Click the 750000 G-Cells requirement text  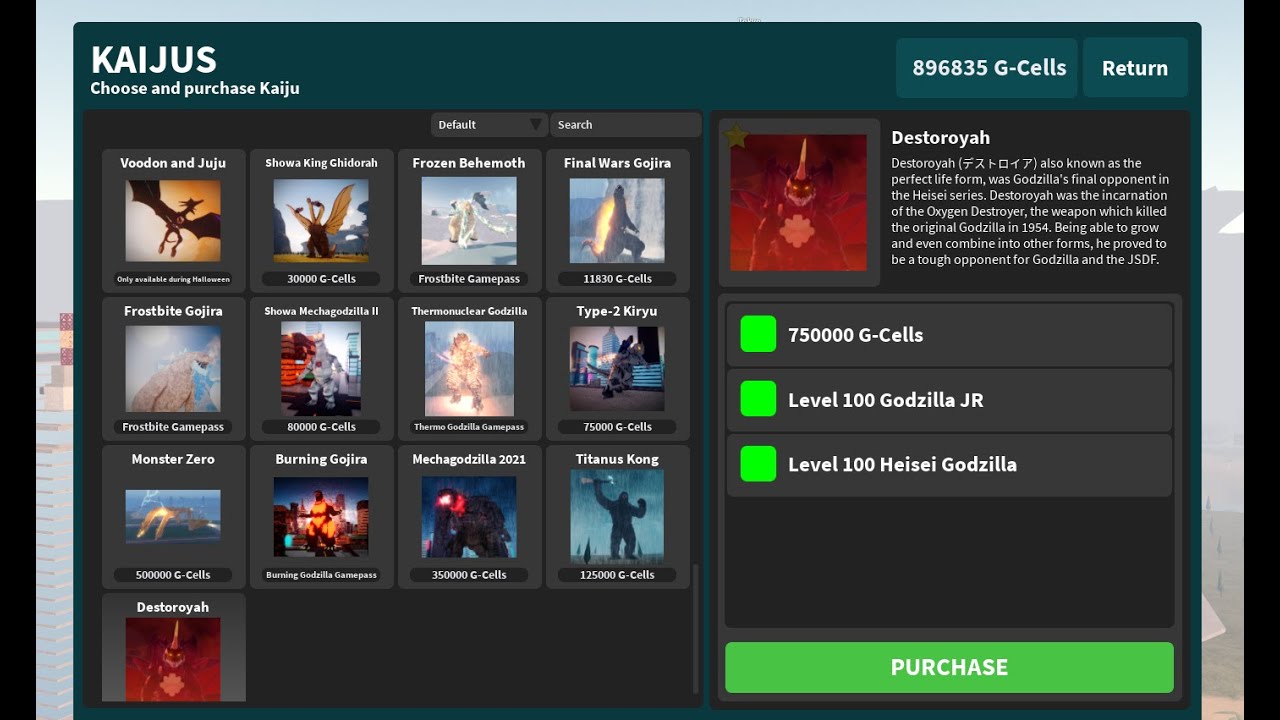point(855,335)
